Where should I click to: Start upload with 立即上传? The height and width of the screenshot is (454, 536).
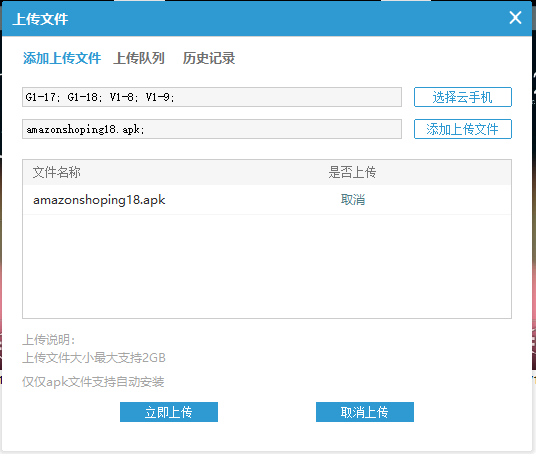coord(169,412)
